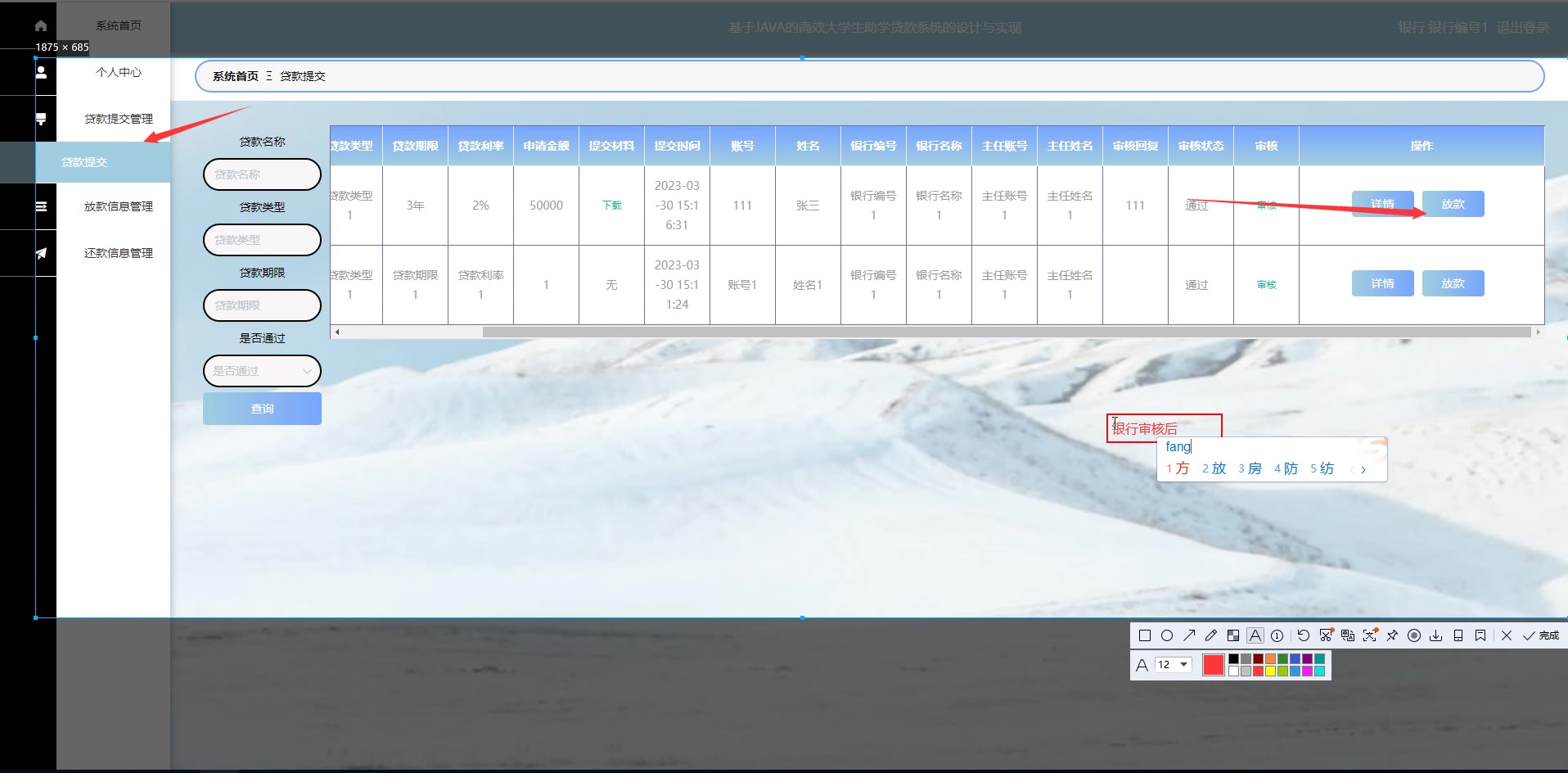The image size is (1568, 773).
Task: Open the 是否通过 dropdown
Action: point(262,371)
